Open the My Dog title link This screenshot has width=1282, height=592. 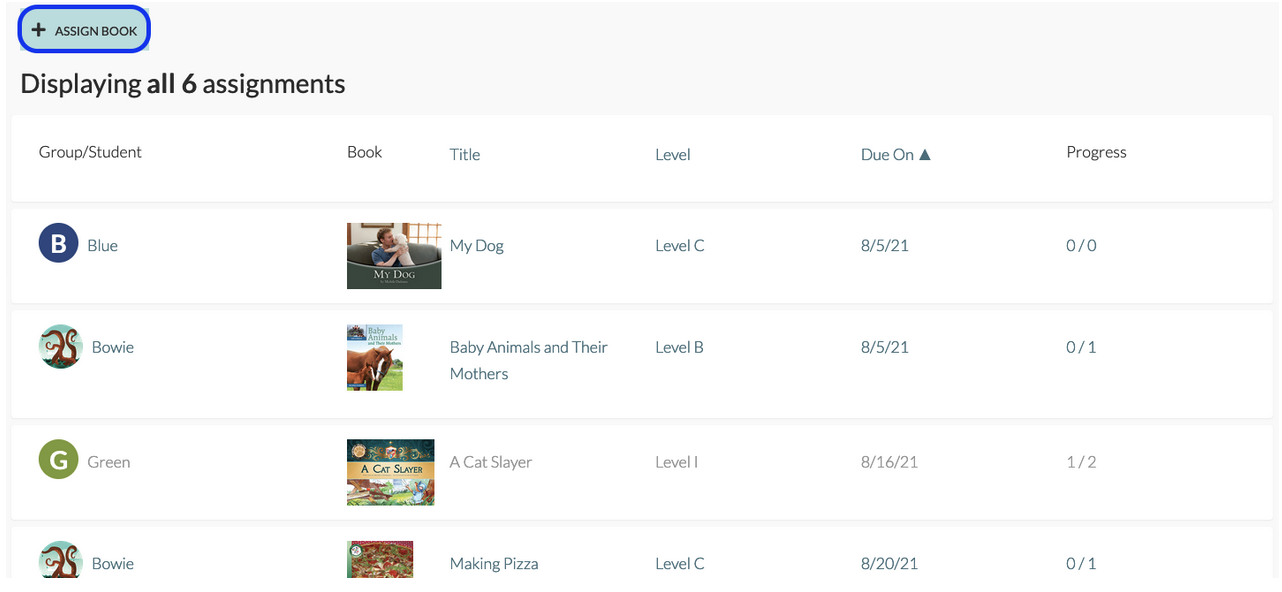click(x=477, y=246)
